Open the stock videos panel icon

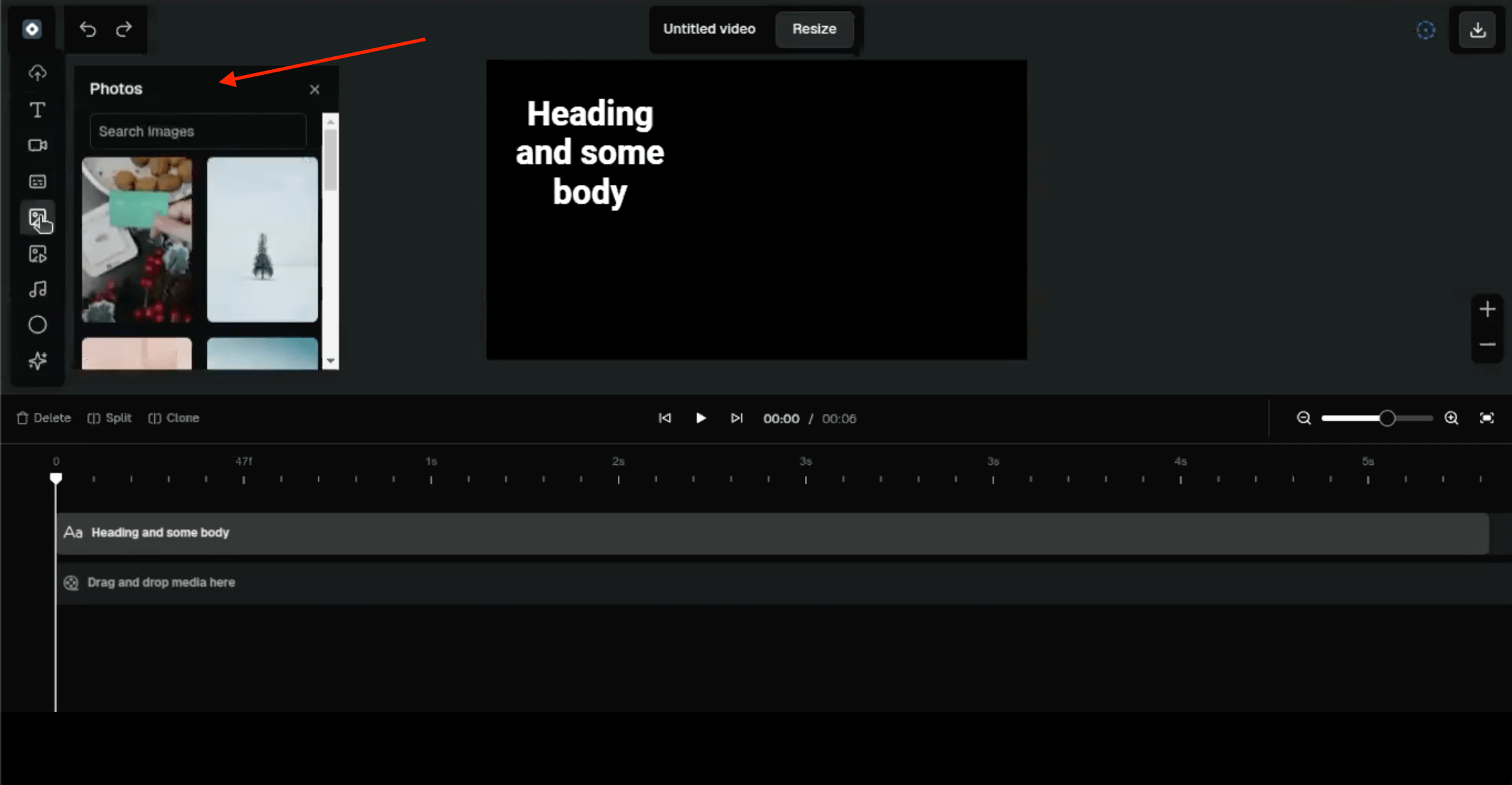[38, 254]
